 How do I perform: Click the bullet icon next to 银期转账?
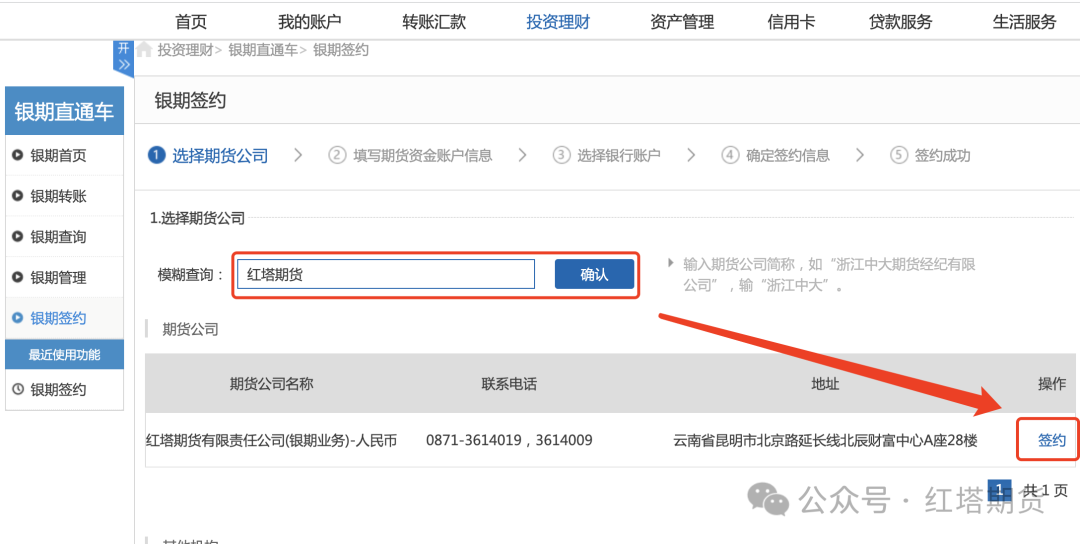coord(18,196)
